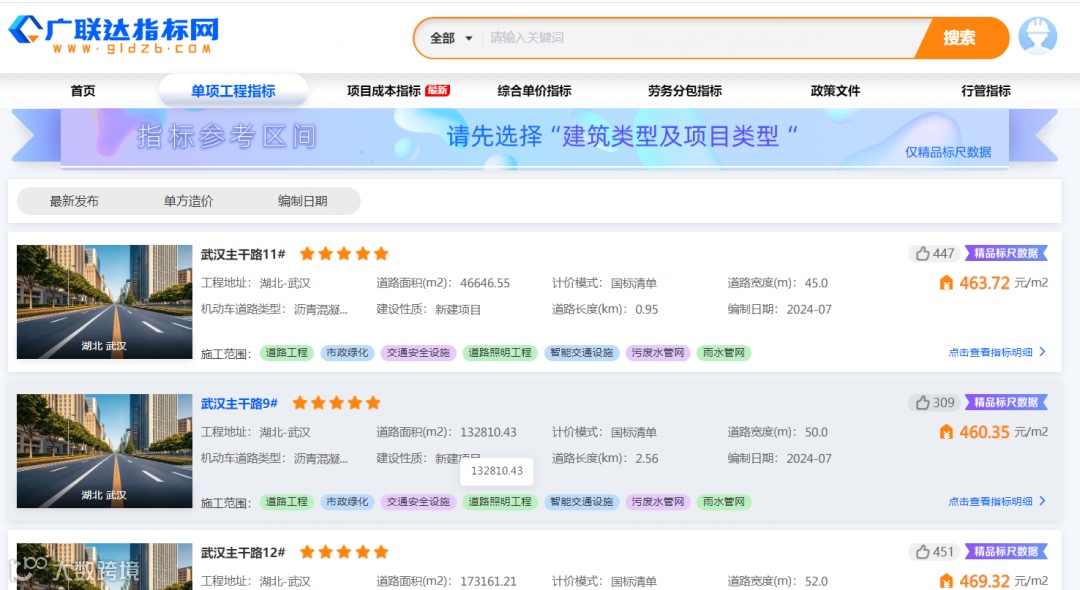Image resolution: width=1080 pixels, height=590 pixels.
Task: Click the star rating of 武汉主干路9#
Action: [x=336, y=403]
